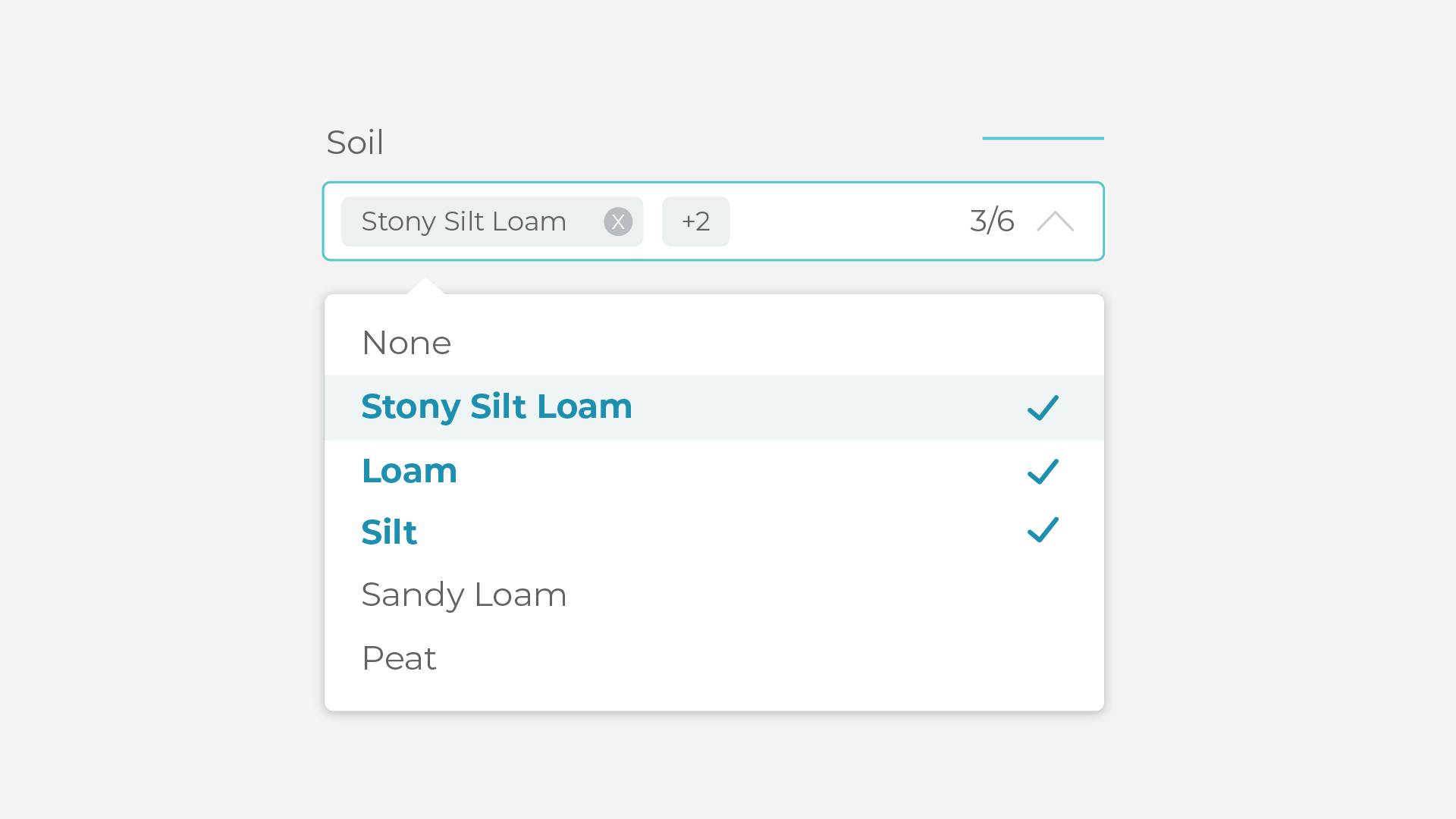
Task: Click the dropdown panel's pointer arrow
Action: pyautogui.click(x=425, y=287)
